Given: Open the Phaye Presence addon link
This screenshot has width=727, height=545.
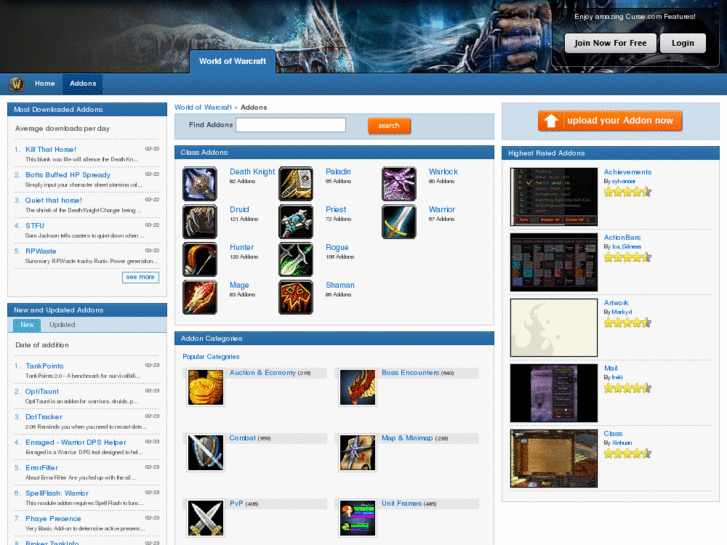Looking at the screenshot, I should (53, 519).
